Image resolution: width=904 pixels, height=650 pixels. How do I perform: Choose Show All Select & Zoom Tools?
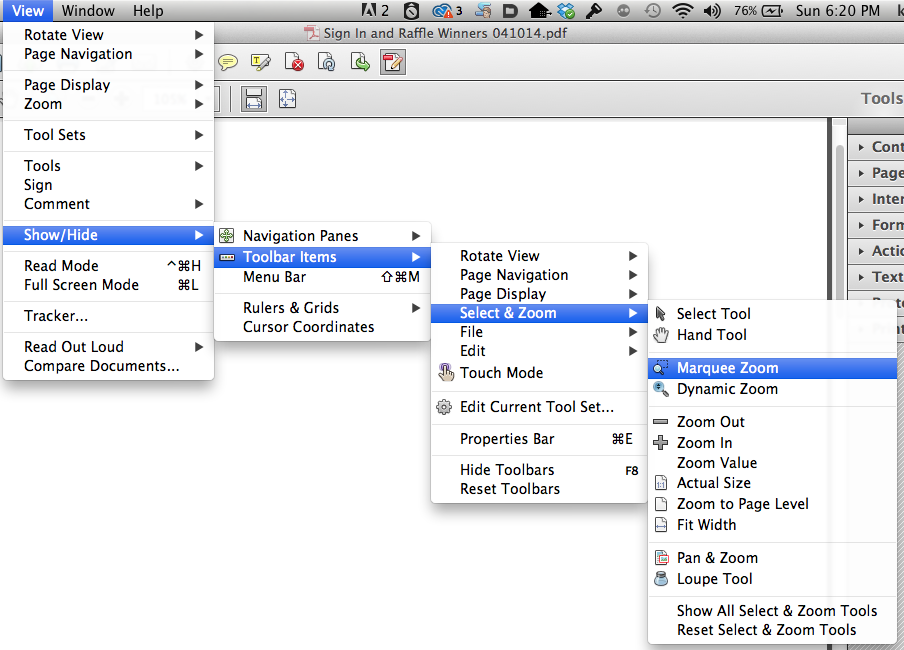(773, 610)
